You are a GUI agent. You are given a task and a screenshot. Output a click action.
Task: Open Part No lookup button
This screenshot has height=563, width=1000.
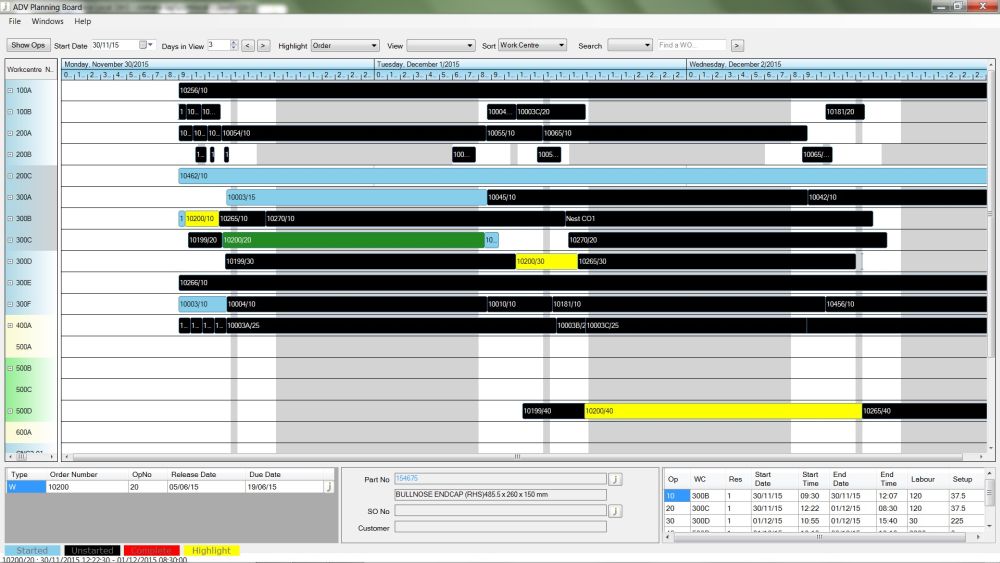(x=615, y=479)
